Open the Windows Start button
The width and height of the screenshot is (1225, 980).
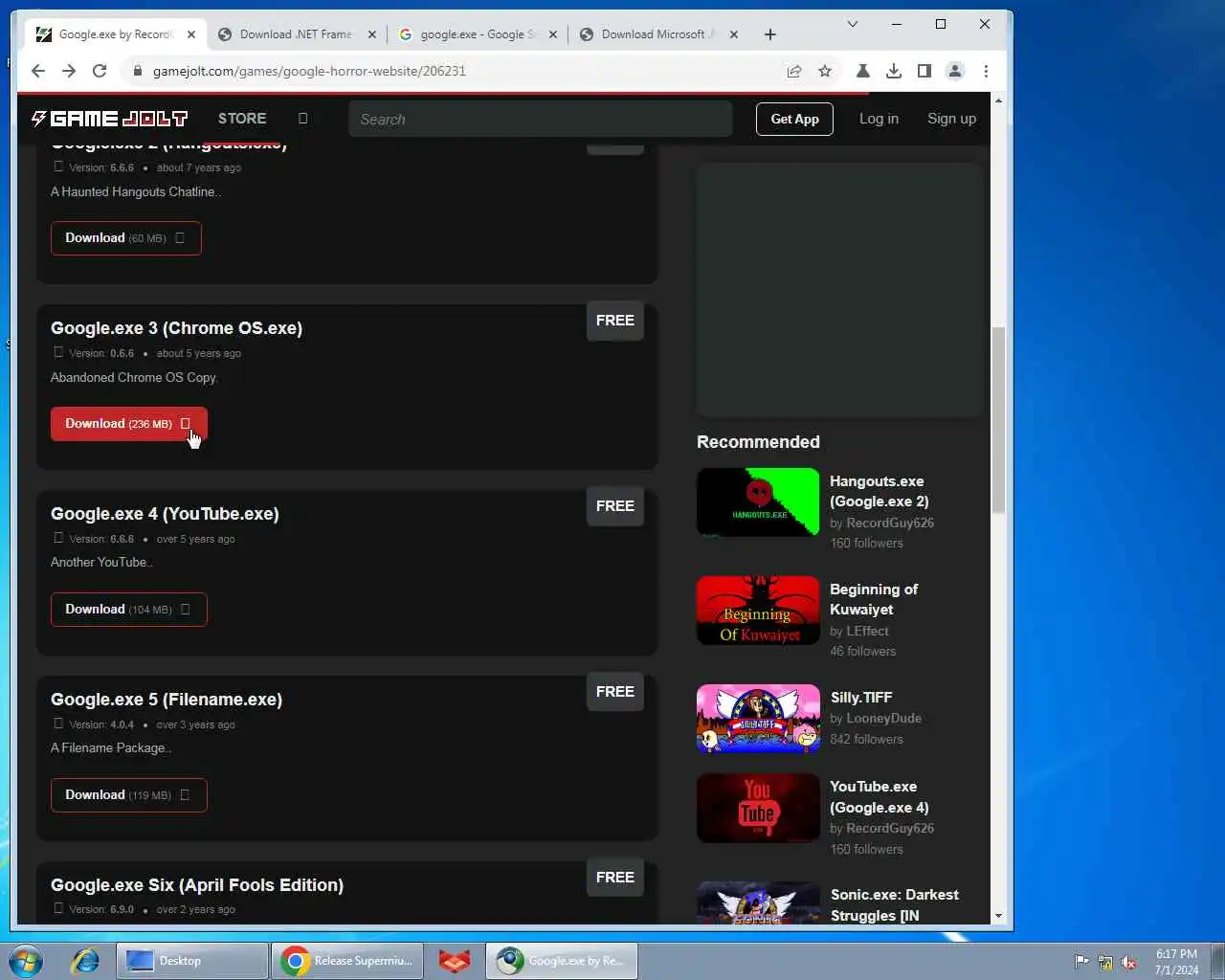click(26, 961)
